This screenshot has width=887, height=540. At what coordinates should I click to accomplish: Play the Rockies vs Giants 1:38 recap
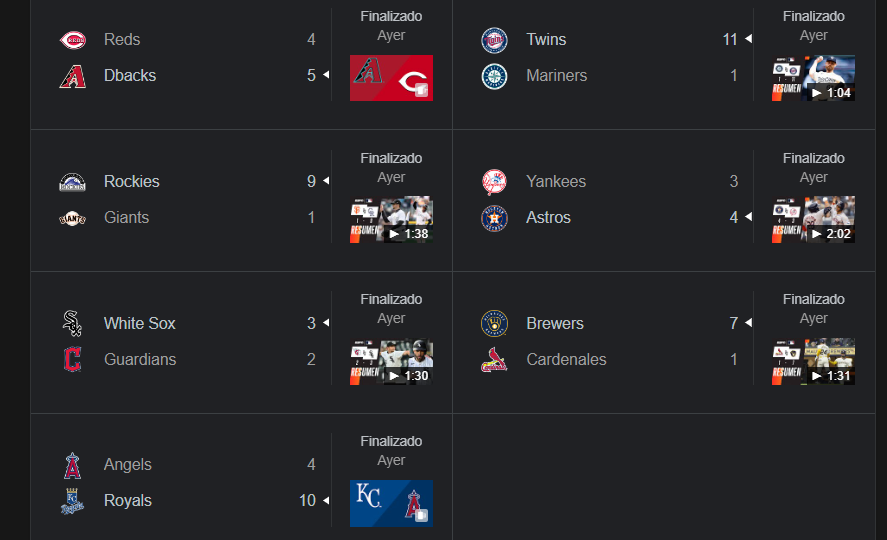click(391, 219)
